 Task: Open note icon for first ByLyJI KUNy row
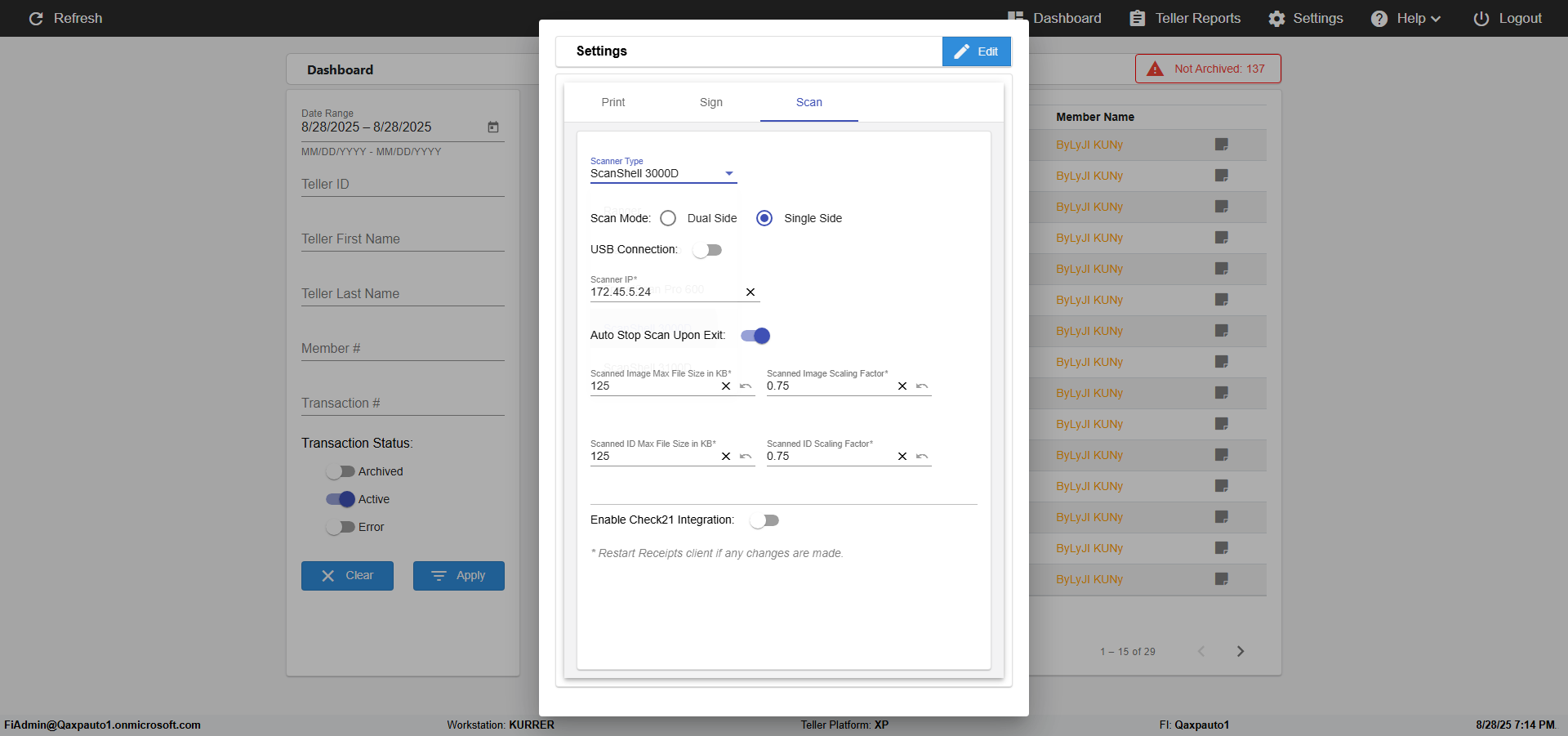pyautogui.click(x=1222, y=145)
